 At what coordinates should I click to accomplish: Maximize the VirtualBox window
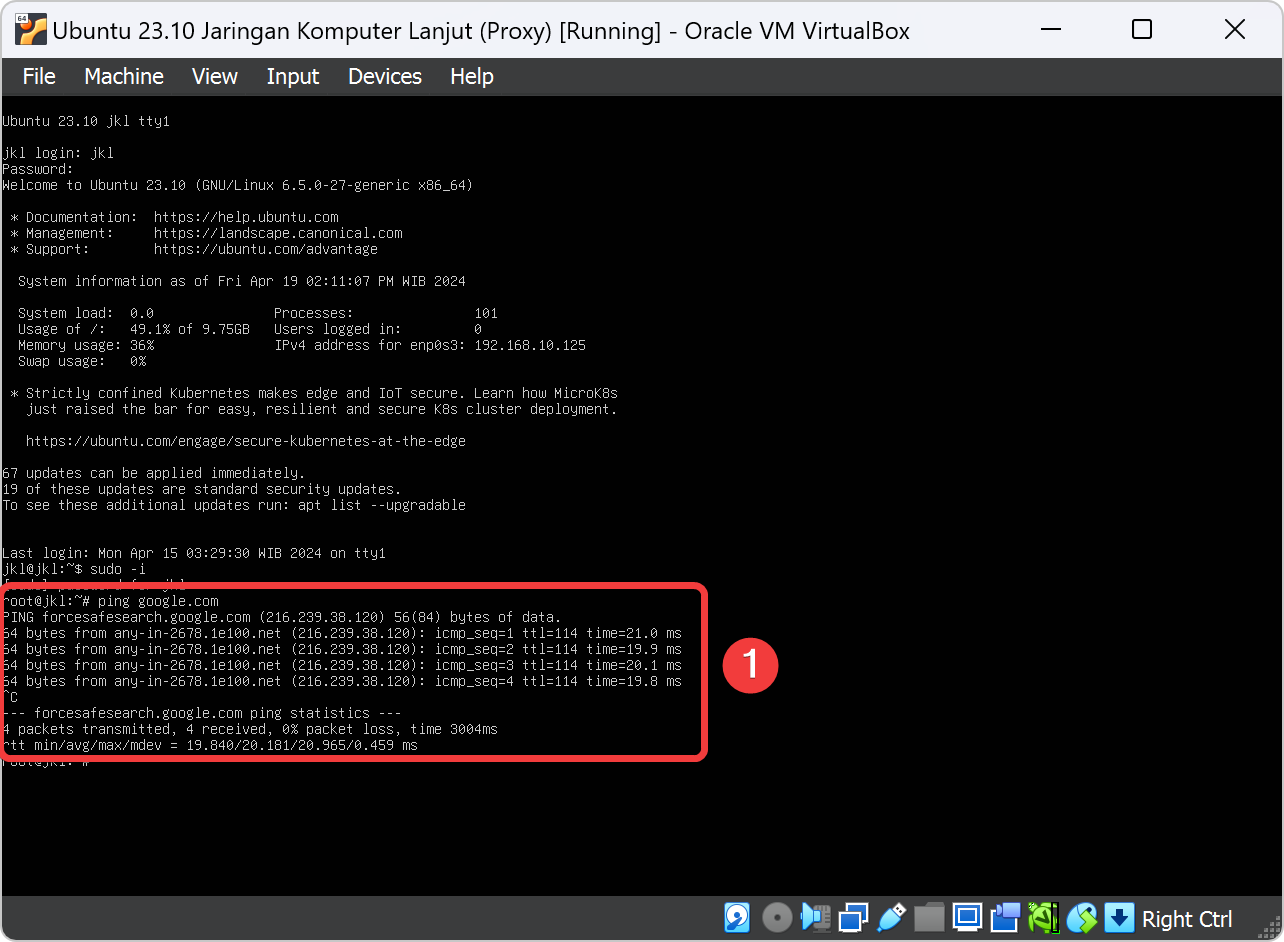pos(1142,30)
